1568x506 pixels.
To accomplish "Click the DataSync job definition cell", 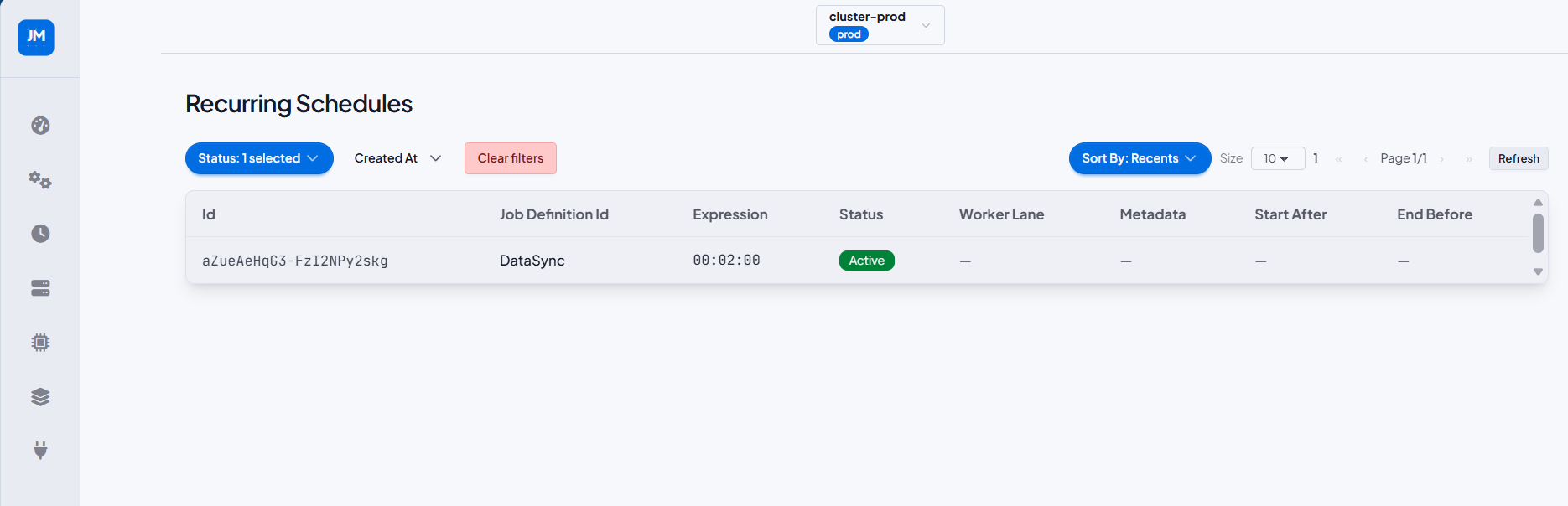I will pos(532,261).
